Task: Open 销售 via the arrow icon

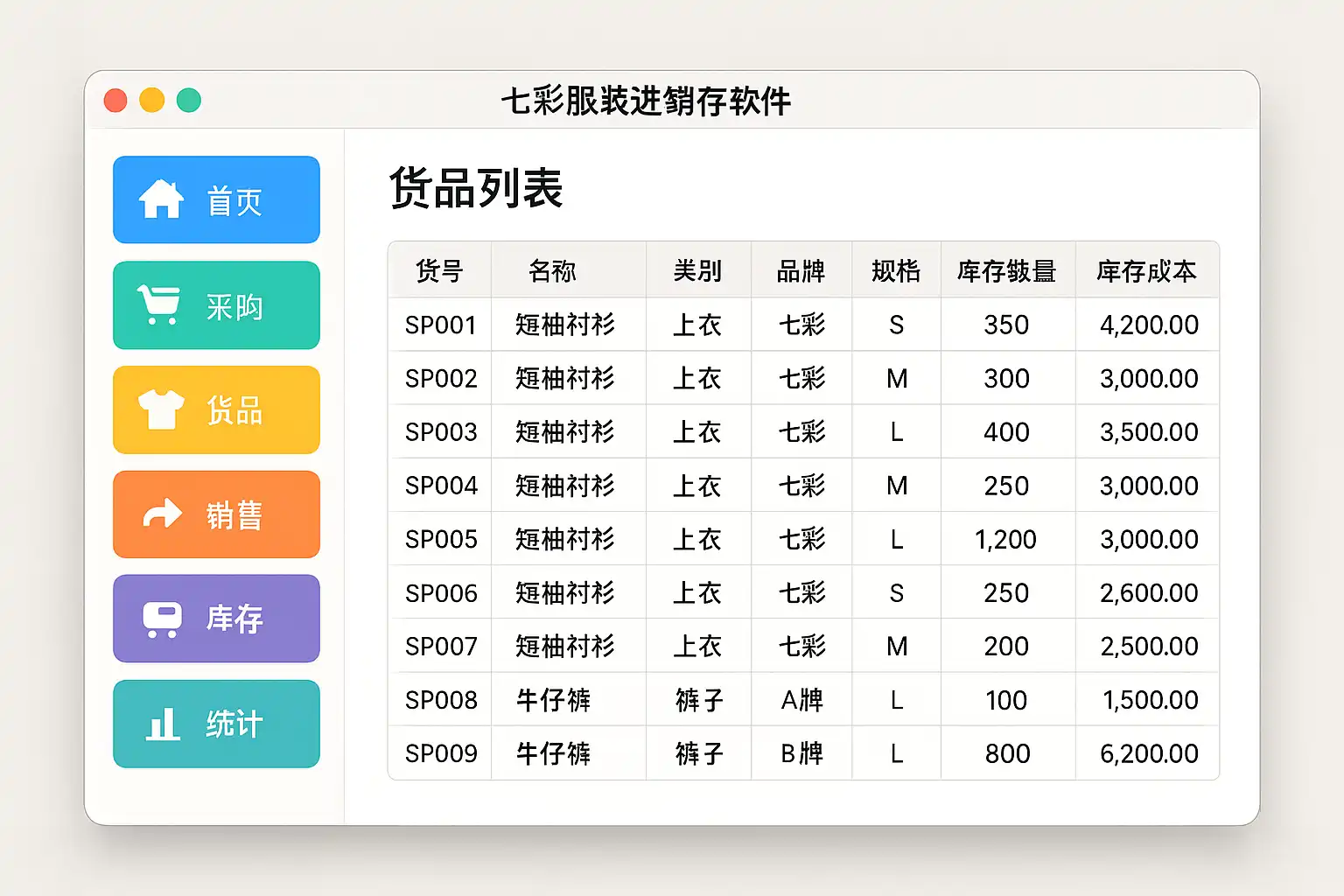Action: [162, 514]
